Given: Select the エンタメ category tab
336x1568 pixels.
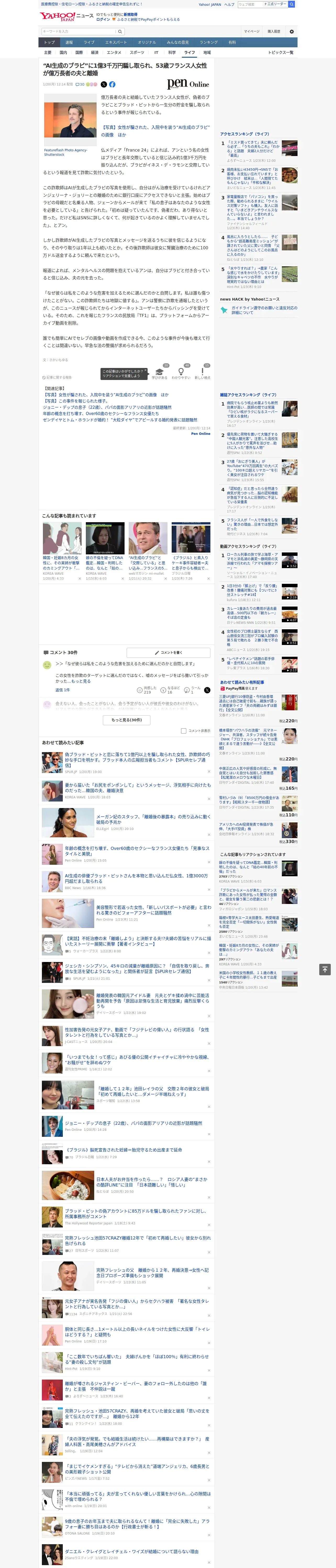Looking at the screenshot, I should point(114,52).
